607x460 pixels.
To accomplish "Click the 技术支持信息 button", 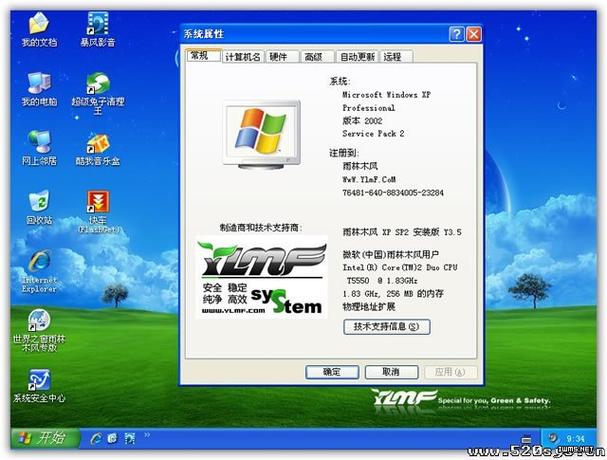I will [386, 326].
